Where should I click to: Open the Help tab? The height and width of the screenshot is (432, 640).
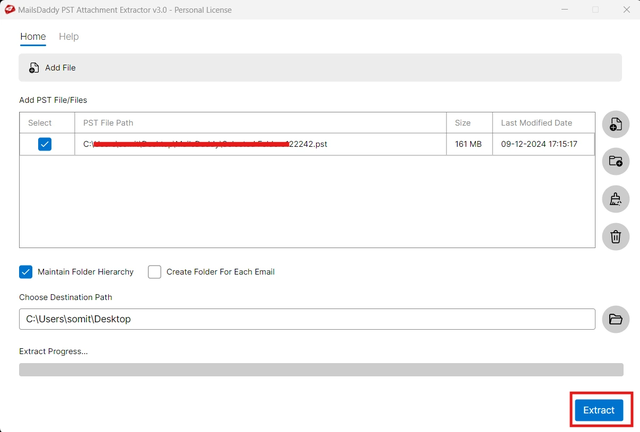pos(69,37)
